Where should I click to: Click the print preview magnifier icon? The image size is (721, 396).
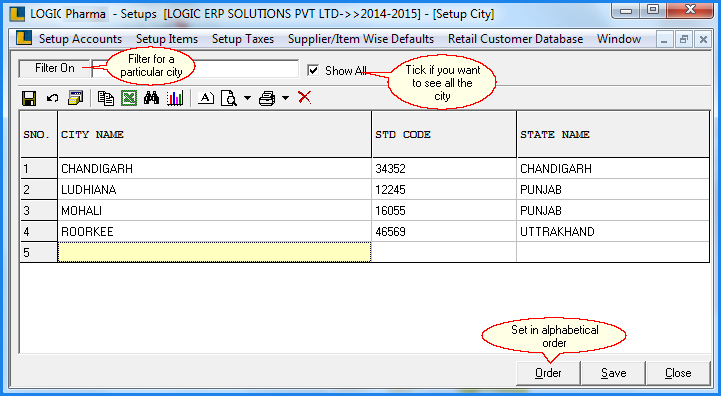229,98
